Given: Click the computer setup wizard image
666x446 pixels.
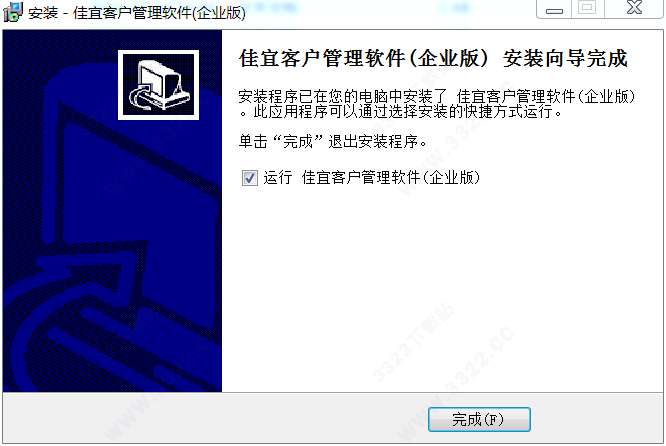Looking at the screenshot, I should point(158,85).
